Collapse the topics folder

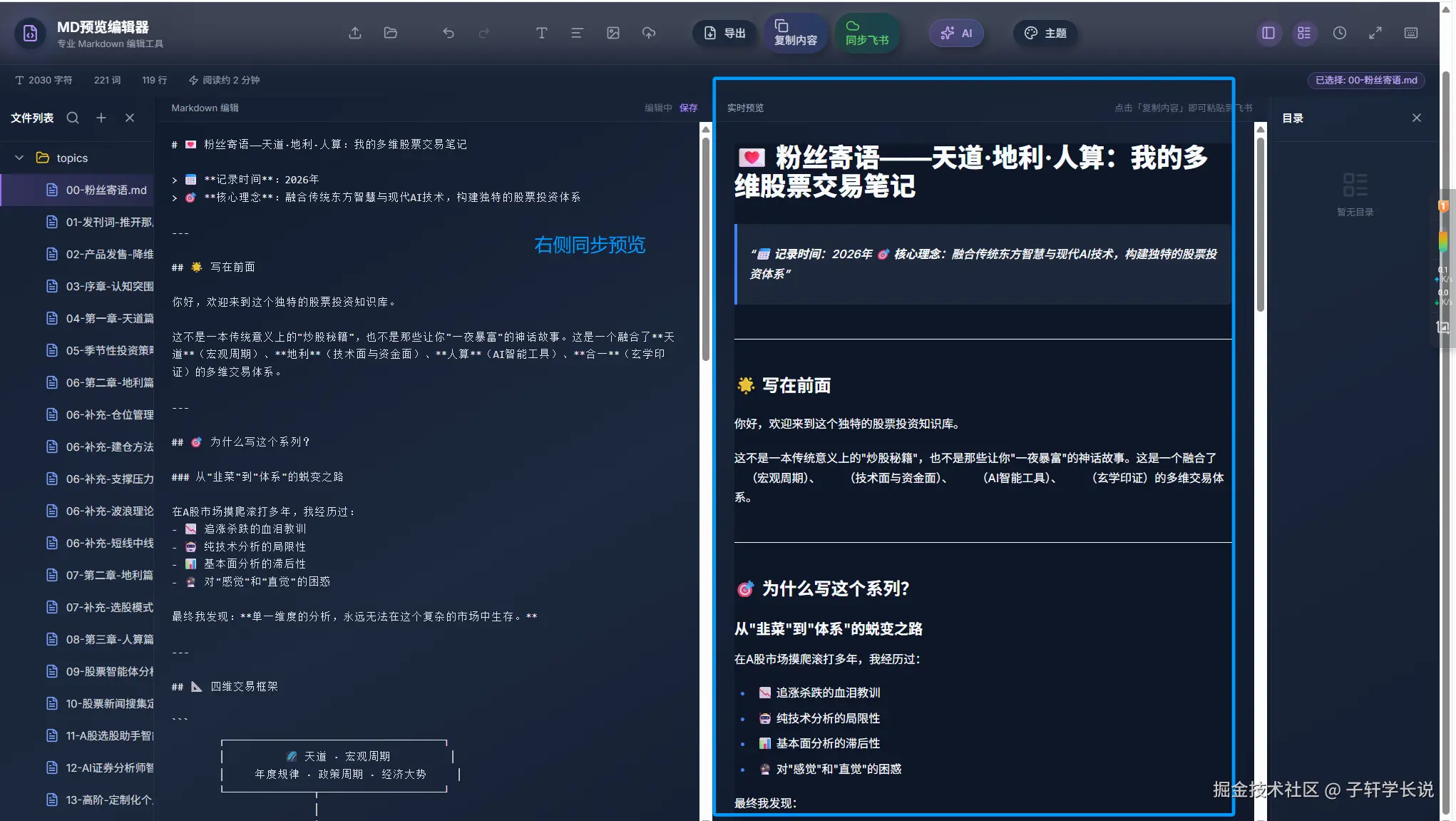[x=19, y=158]
